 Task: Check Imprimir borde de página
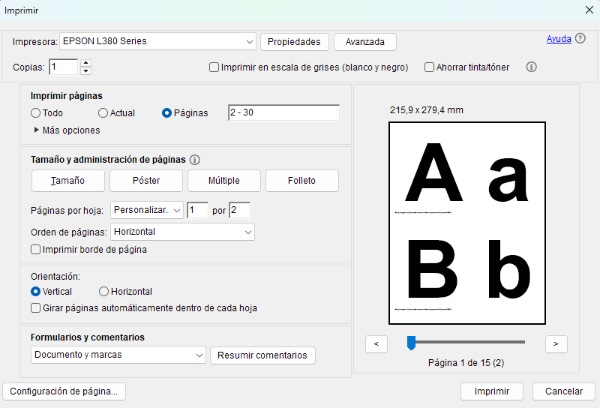[x=37, y=249]
